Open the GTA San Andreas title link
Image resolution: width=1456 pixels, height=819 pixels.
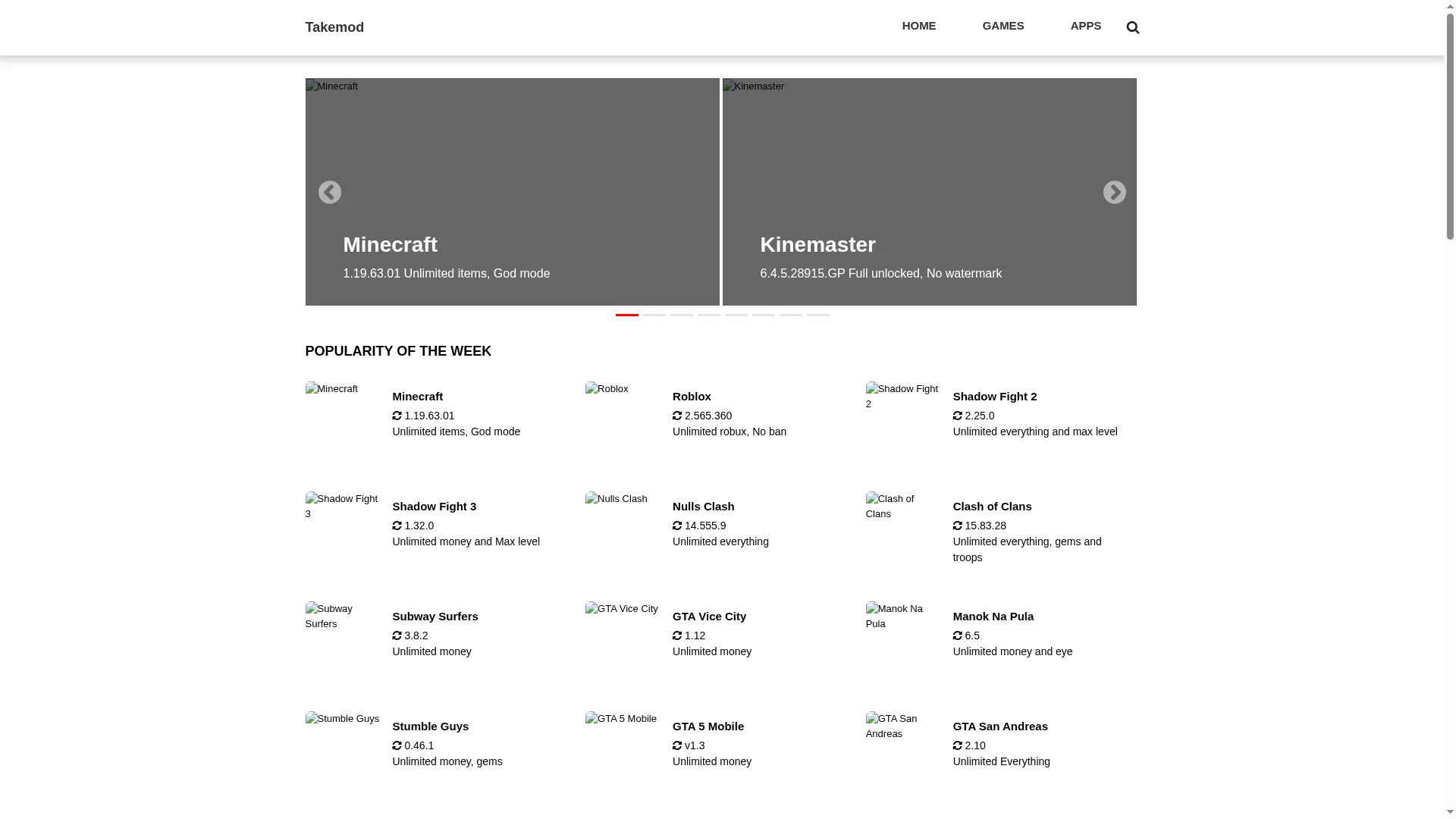click(x=1000, y=726)
